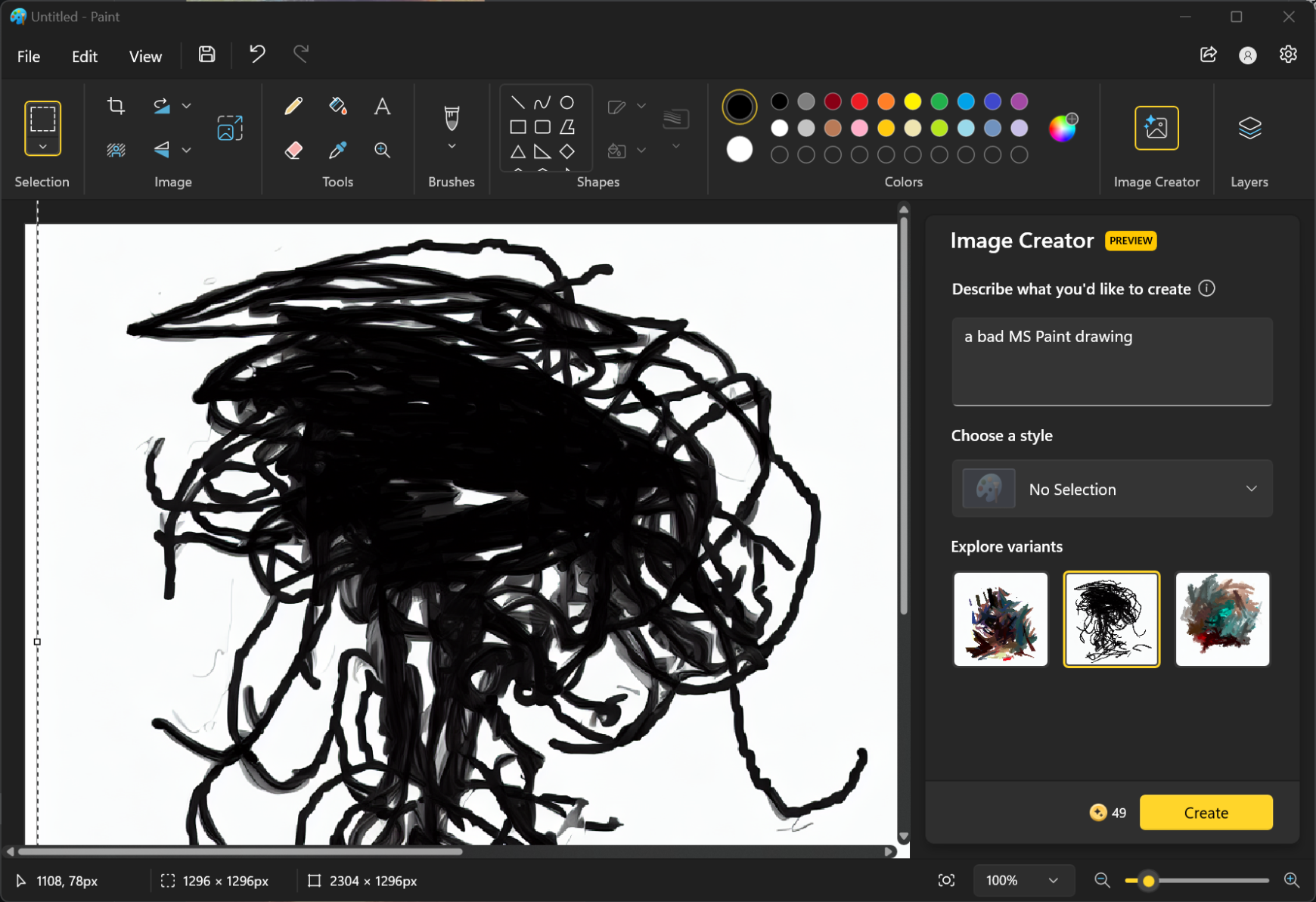Open the Layers panel
The height and width of the screenshot is (902, 1316).
click(1249, 129)
